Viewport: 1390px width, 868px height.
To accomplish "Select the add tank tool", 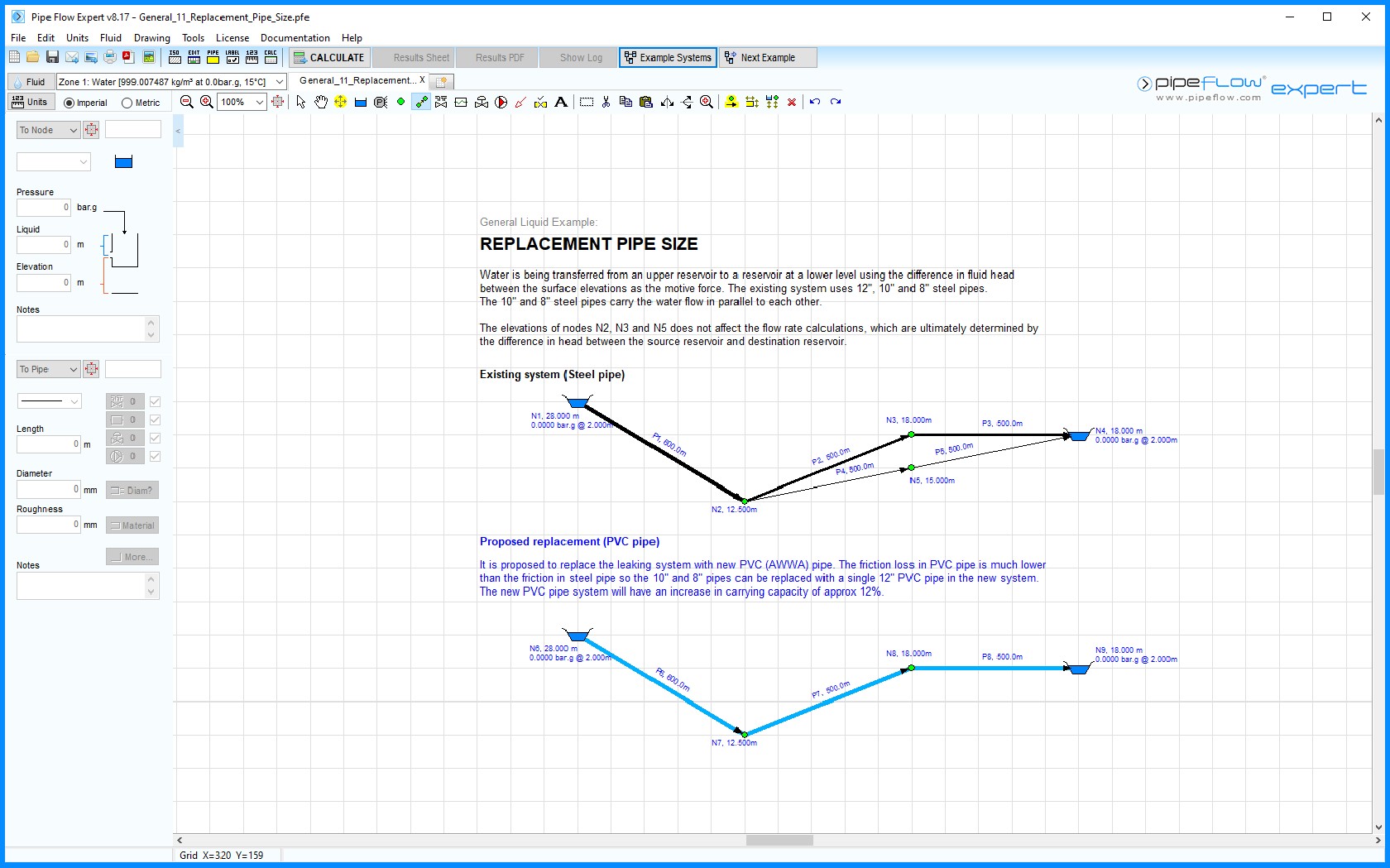I will pos(361,102).
